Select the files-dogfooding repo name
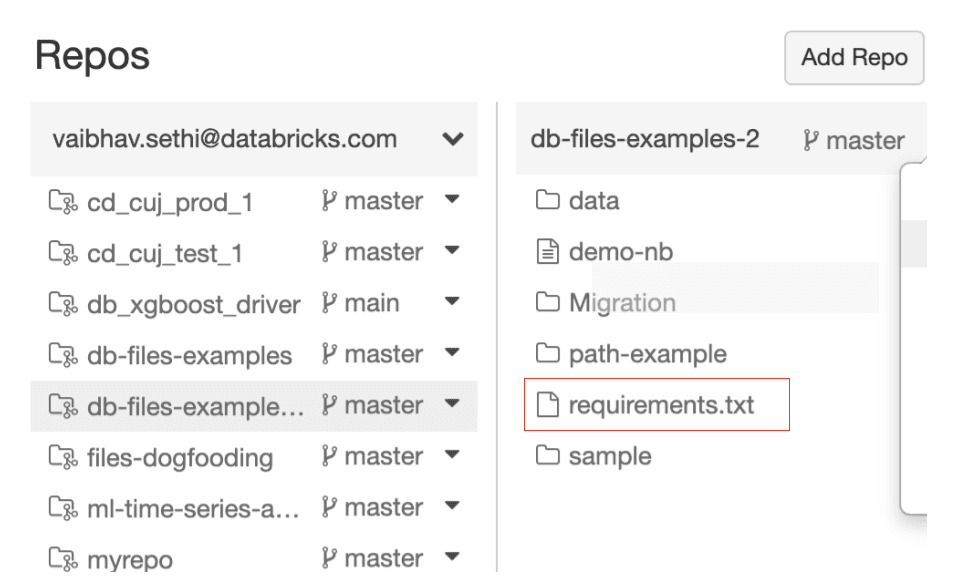 (x=180, y=458)
